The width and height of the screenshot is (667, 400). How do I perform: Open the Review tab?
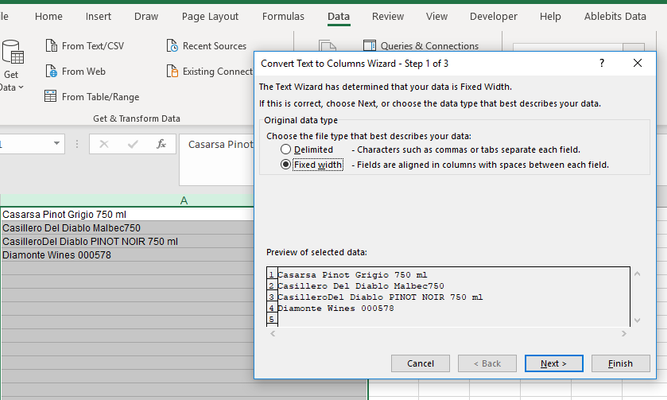[388, 16]
